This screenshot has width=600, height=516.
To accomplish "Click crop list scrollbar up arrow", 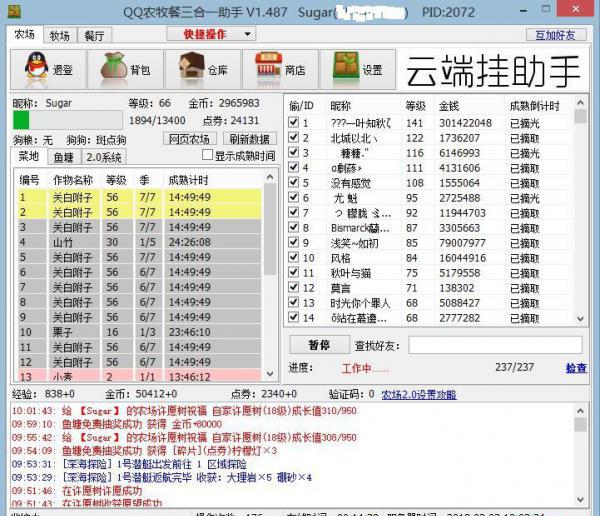I will [x=270, y=177].
